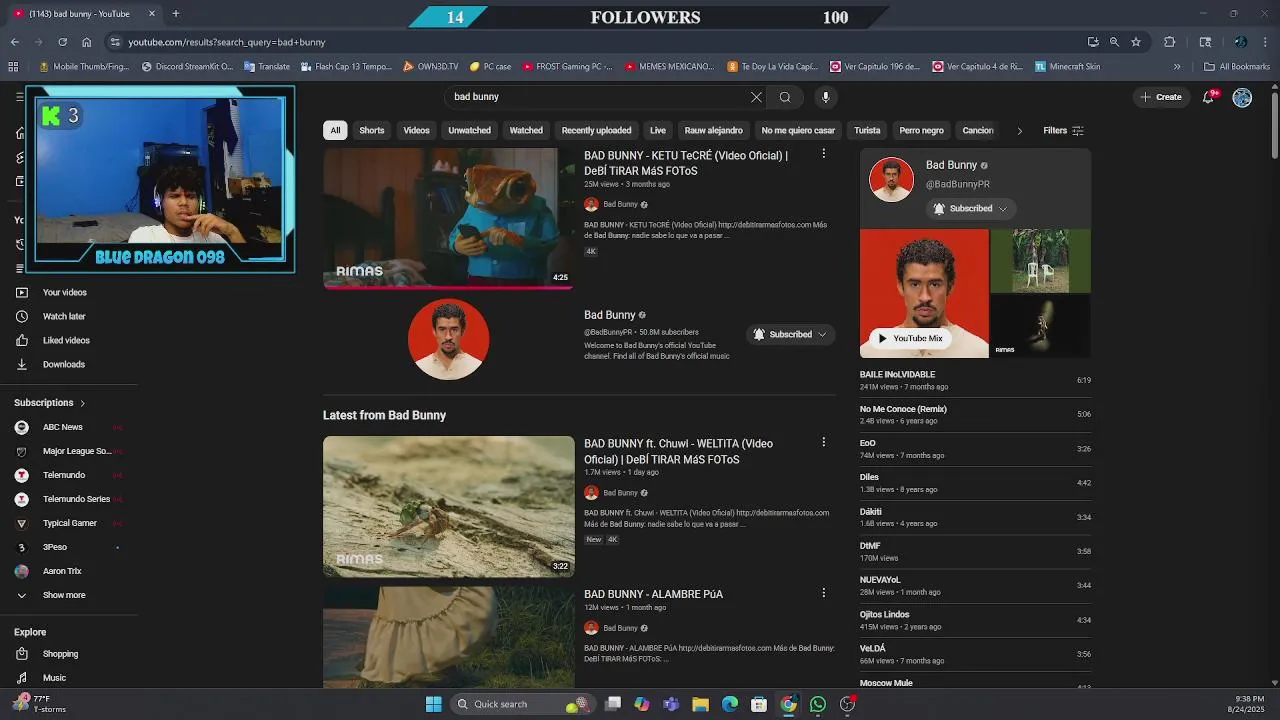Image resolution: width=1280 pixels, height=720 pixels.
Task: Select the Recently uploaded chip
Action: (596, 130)
